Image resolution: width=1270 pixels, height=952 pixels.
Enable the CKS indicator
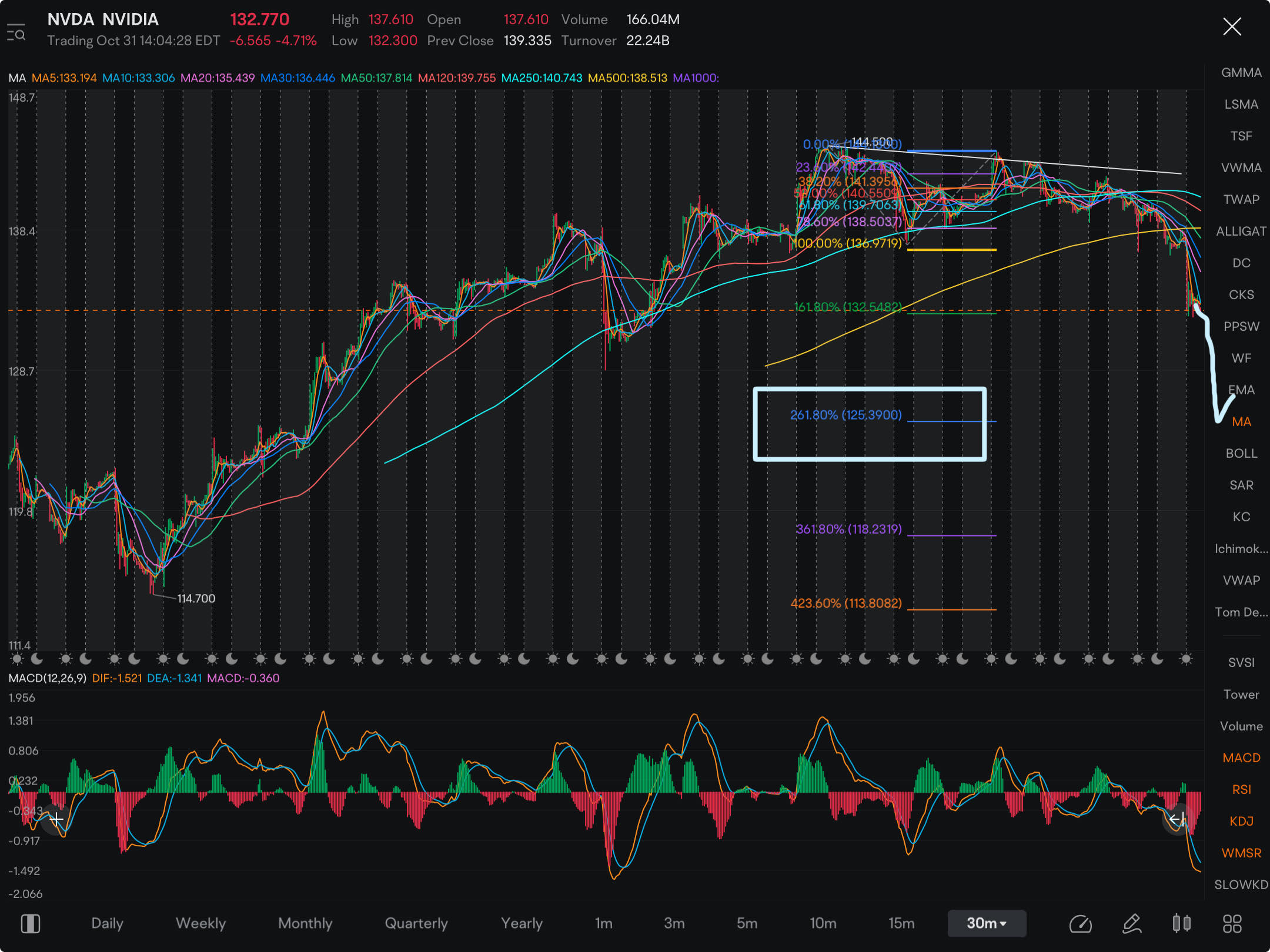pos(1241,295)
